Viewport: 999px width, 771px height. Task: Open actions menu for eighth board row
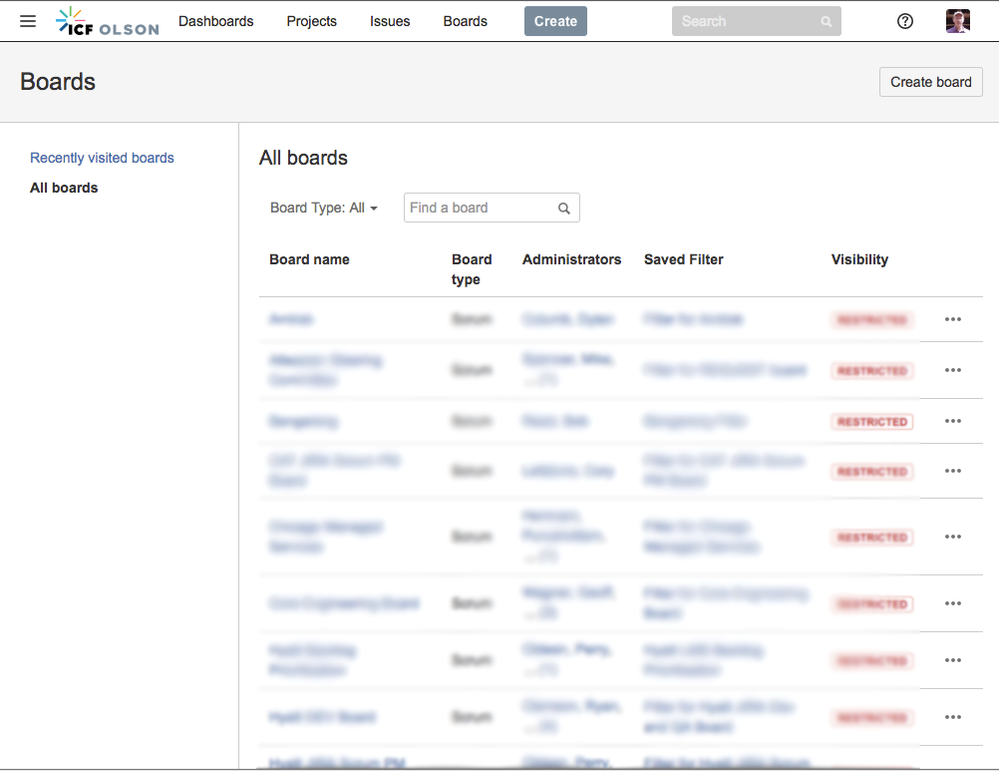tap(953, 717)
